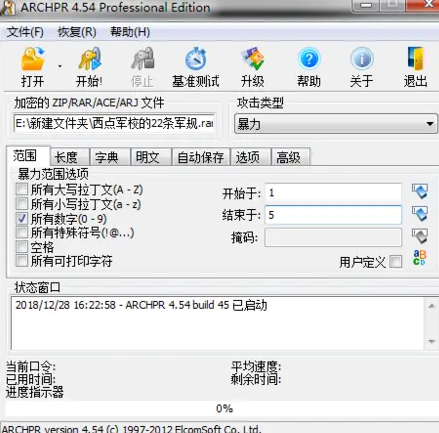Open the 文件(F) menu
Viewport: 439px width, 433px height.
click(x=25, y=32)
